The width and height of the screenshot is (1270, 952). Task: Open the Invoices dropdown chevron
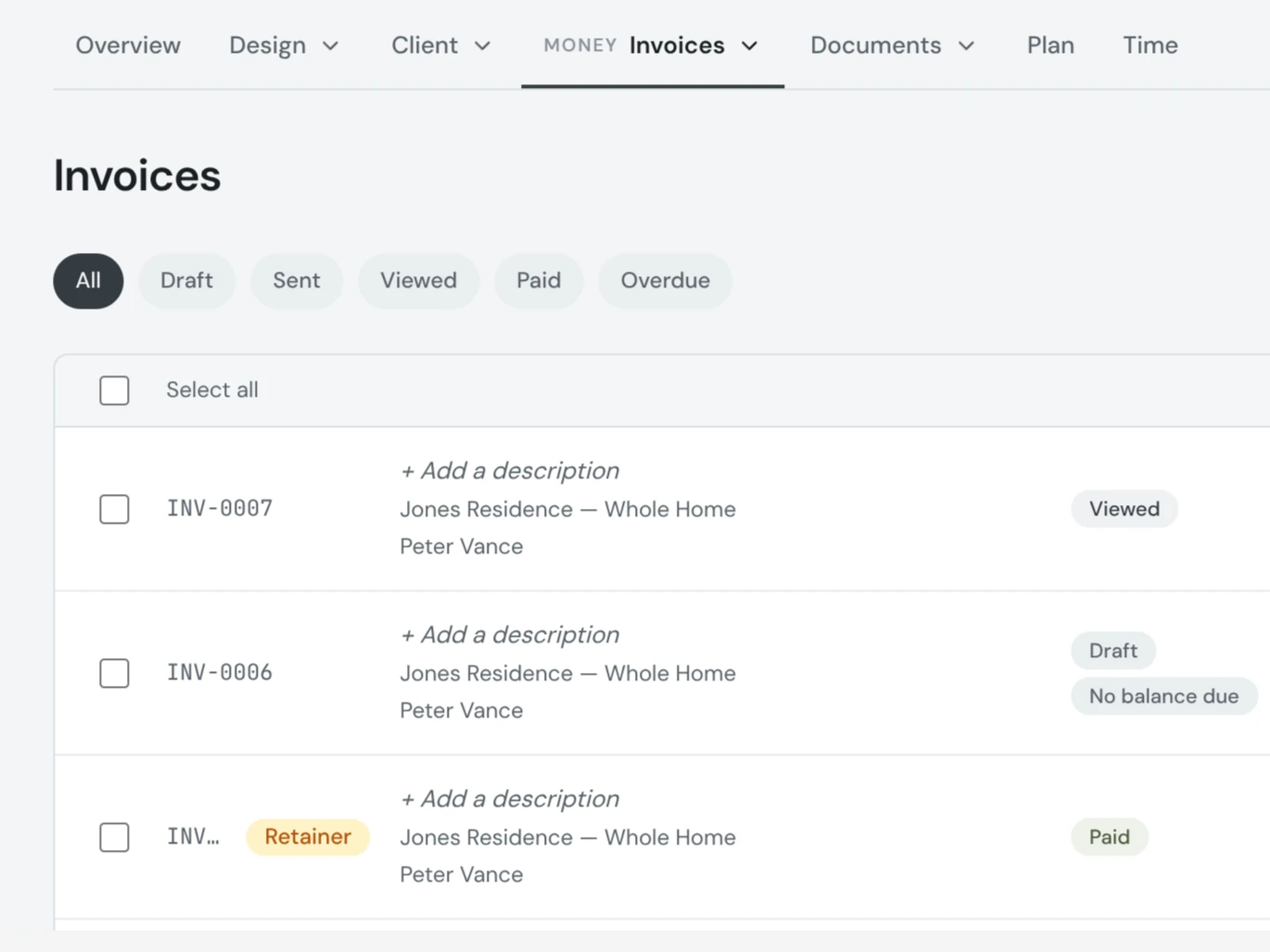(750, 46)
